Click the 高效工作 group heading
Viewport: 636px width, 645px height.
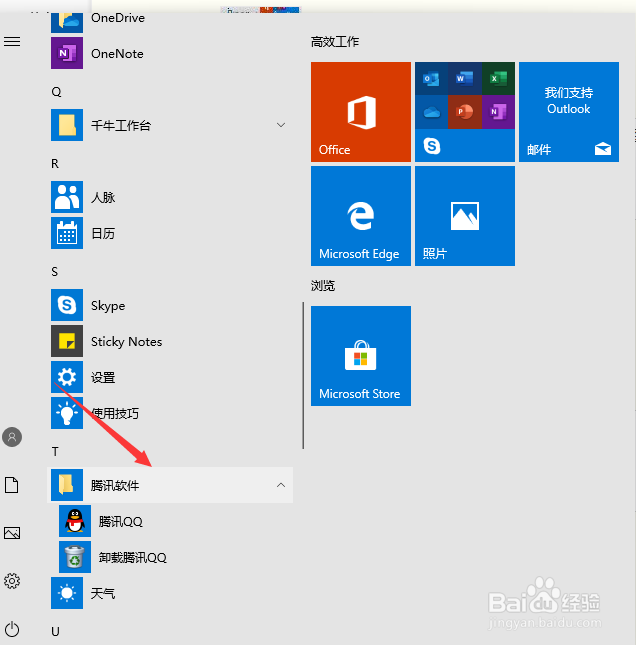click(335, 42)
